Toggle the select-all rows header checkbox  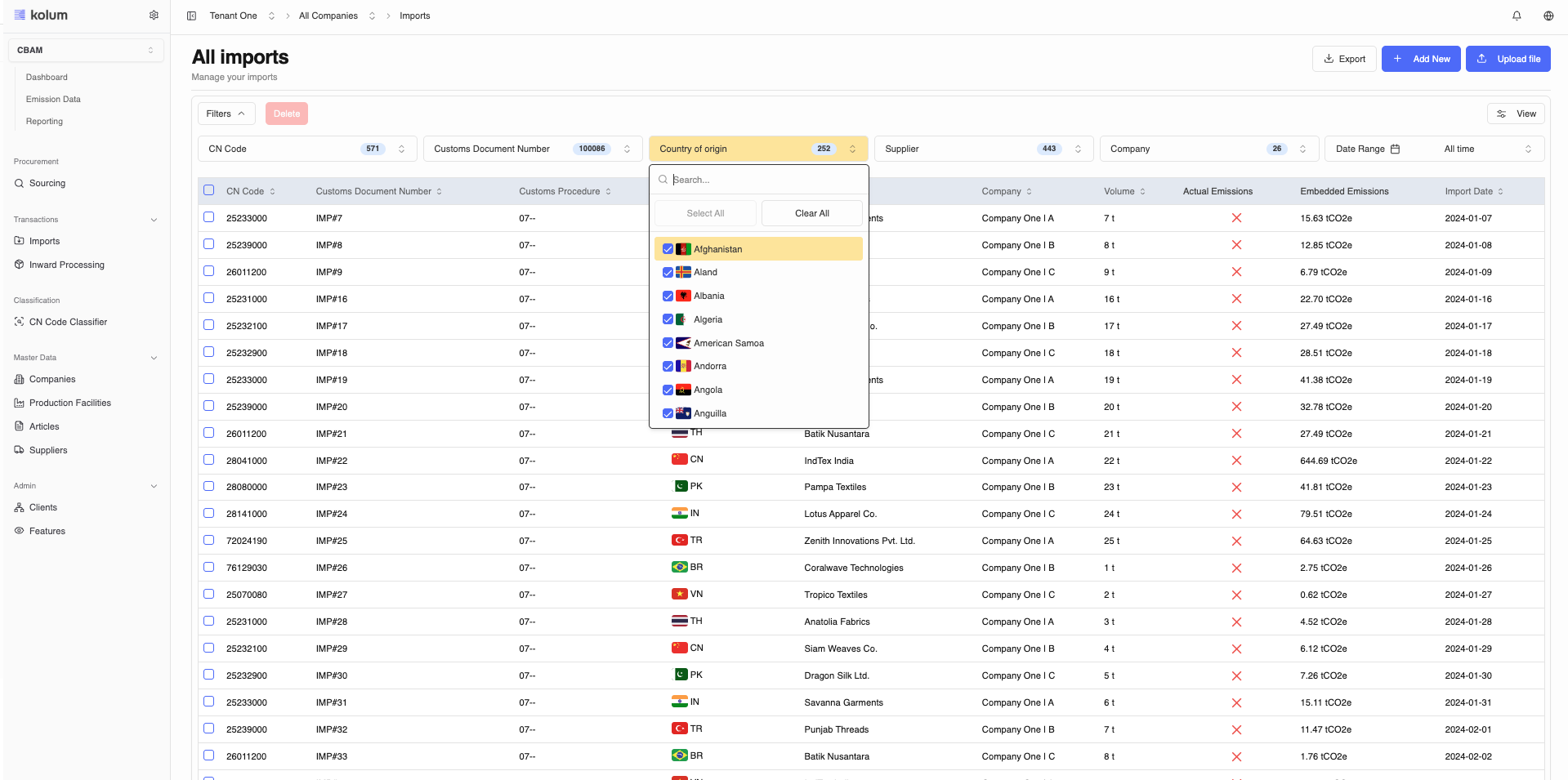tap(208, 190)
